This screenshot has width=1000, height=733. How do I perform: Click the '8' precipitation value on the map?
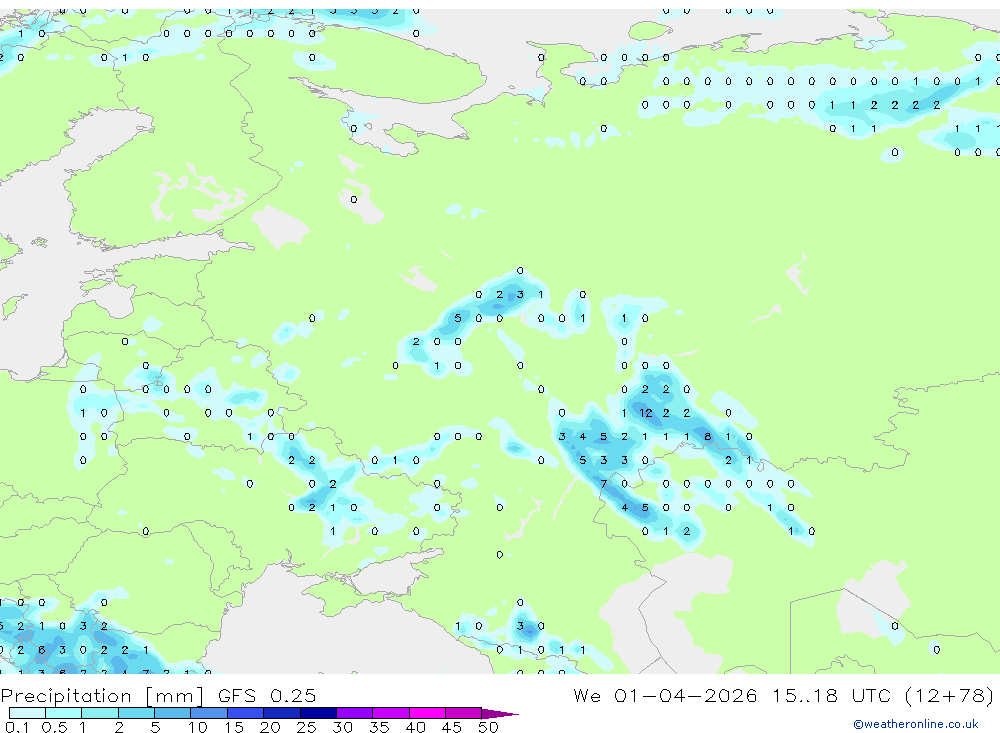(x=707, y=436)
